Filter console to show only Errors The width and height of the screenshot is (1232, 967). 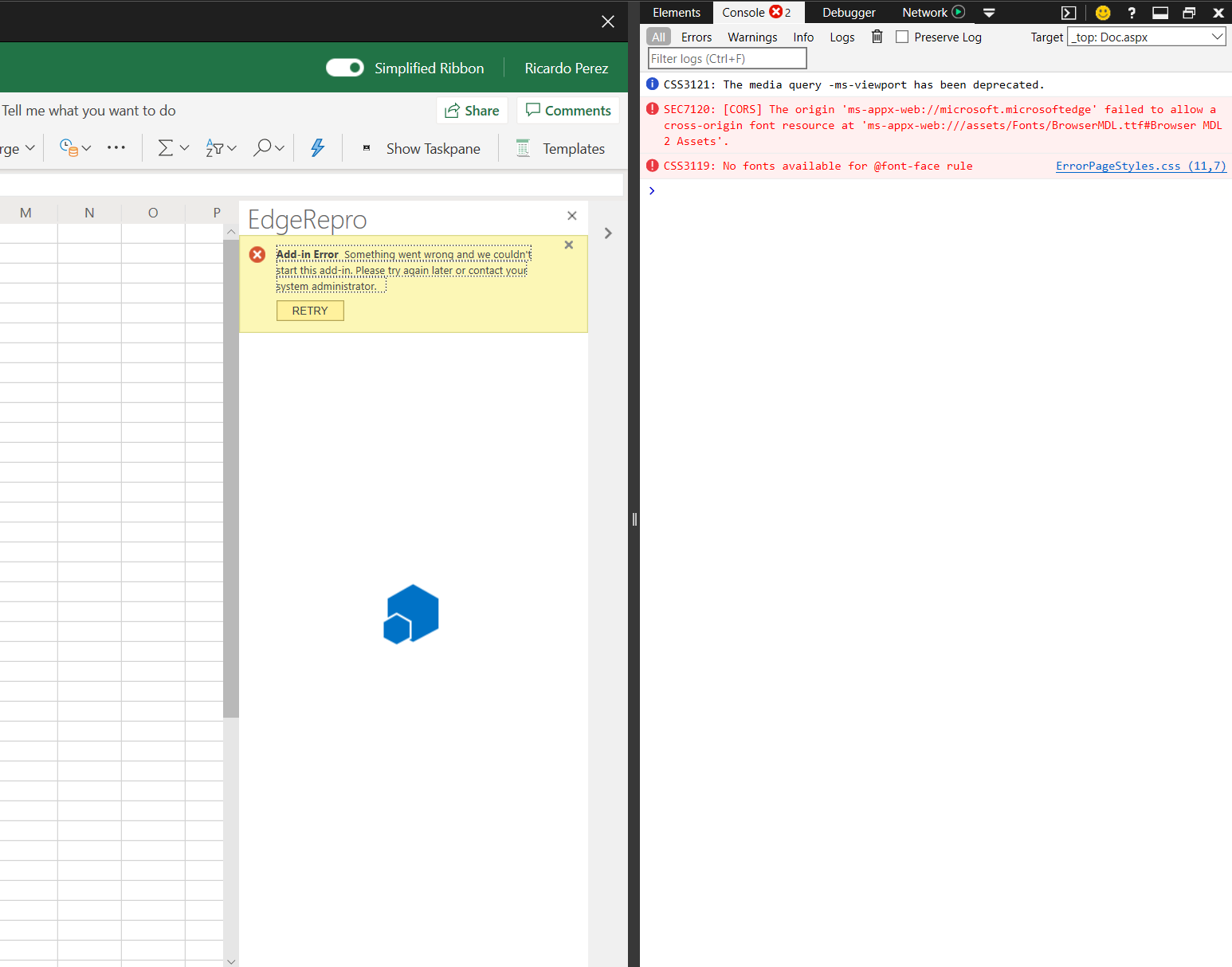(x=696, y=37)
